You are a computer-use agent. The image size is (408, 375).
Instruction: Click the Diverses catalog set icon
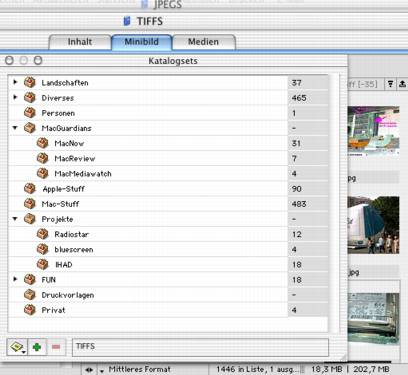point(30,98)
